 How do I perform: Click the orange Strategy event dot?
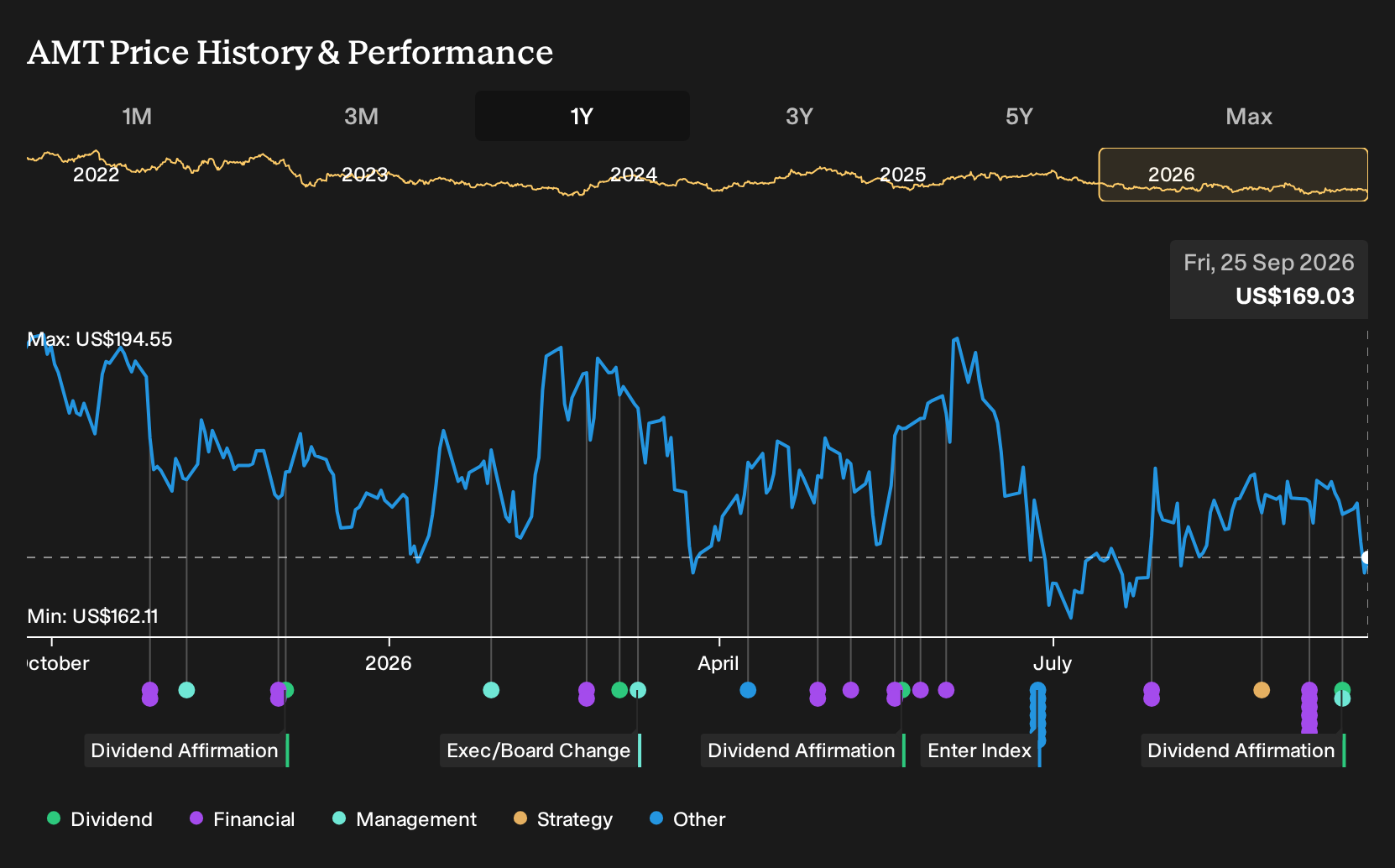[x=1262, y=690]
